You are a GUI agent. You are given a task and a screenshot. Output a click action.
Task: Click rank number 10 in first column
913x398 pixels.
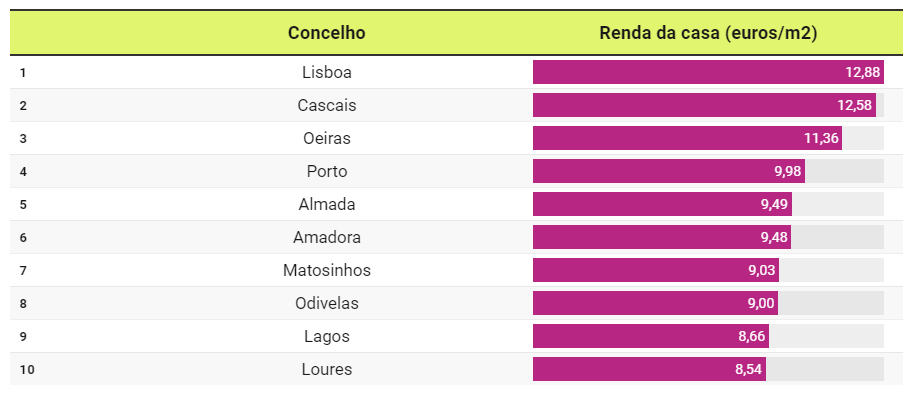coord(27,369)
